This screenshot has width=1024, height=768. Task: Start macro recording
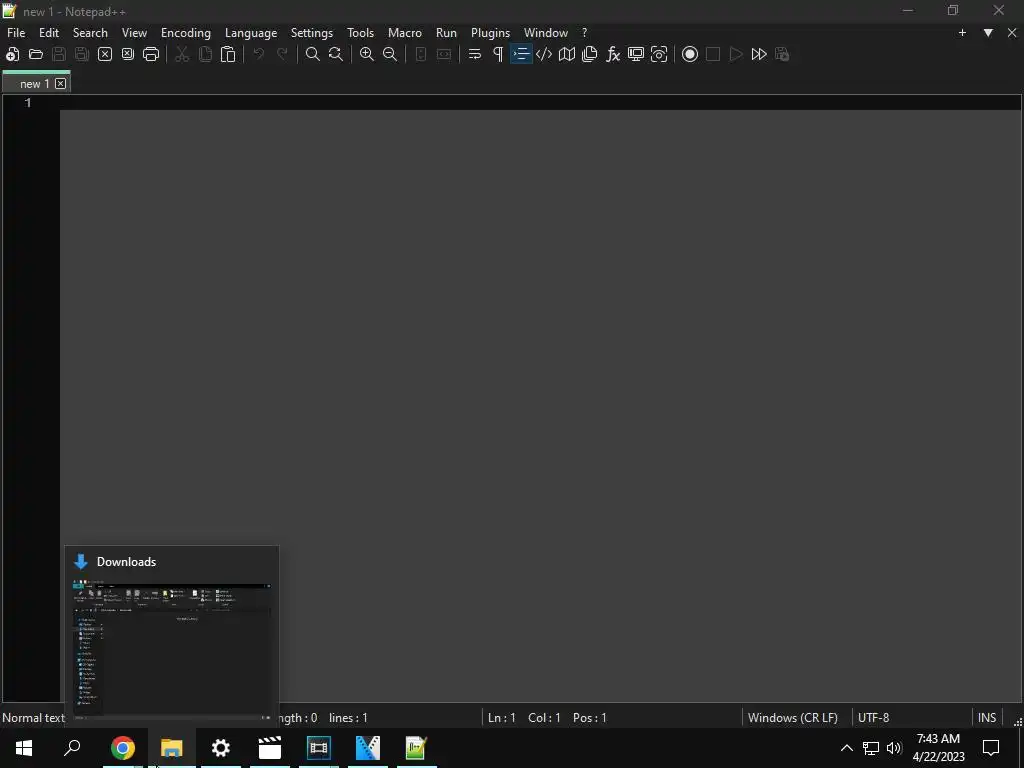pos(690,54)
